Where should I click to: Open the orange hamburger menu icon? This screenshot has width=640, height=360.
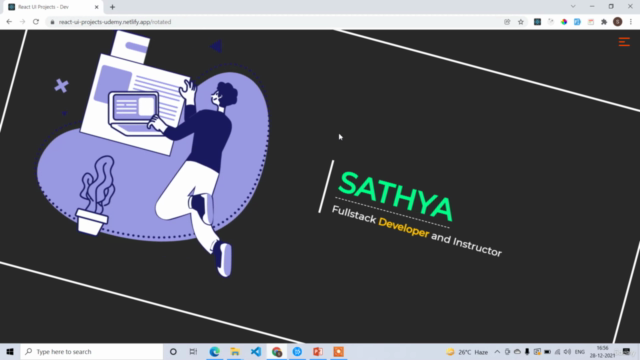point(624,42)
